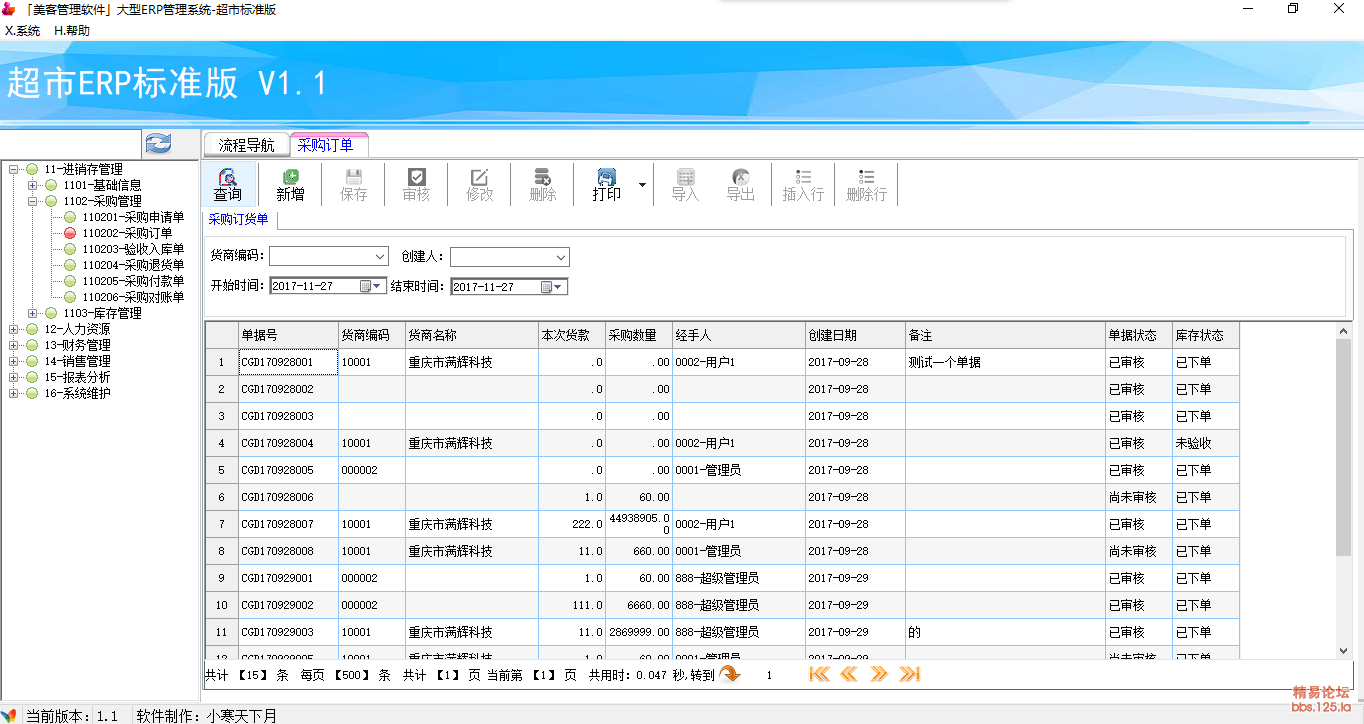This screenshot has width=1364, height=724.
Task: Select row 1 header of the grid
Action: [x=221, y=362]
